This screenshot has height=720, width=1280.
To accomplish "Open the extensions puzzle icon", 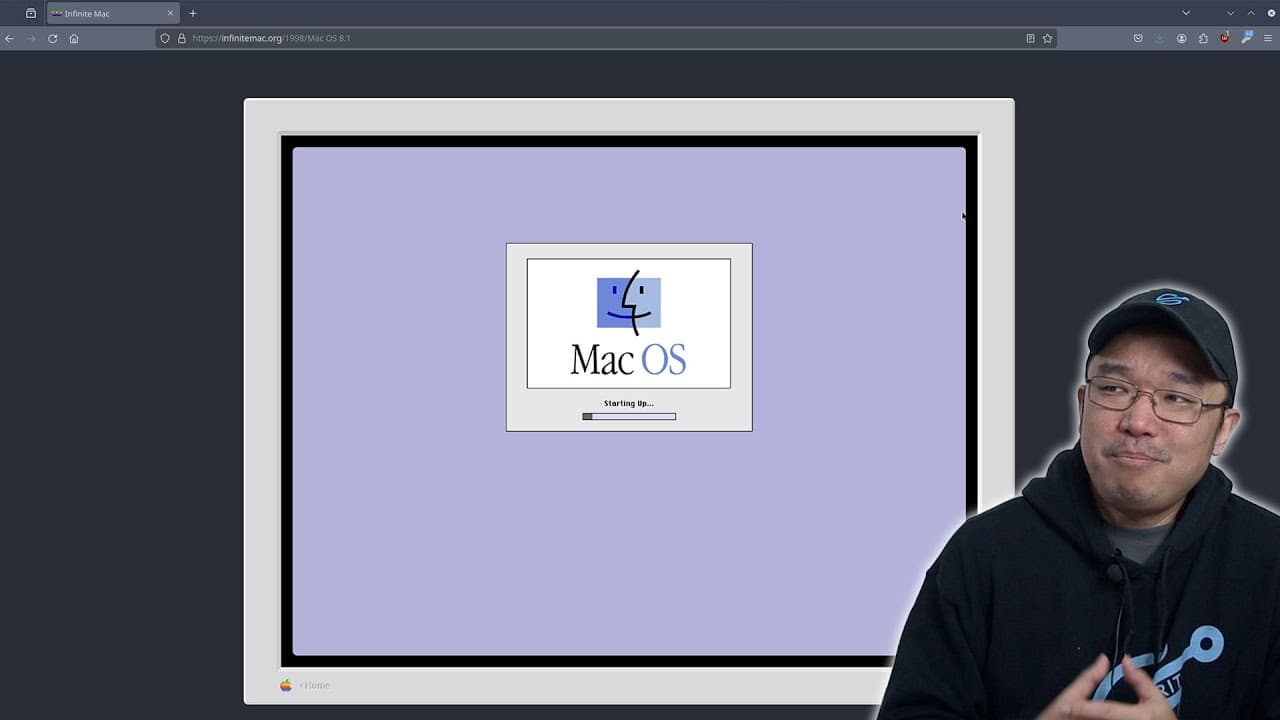I will click(x=1203, y=38).
